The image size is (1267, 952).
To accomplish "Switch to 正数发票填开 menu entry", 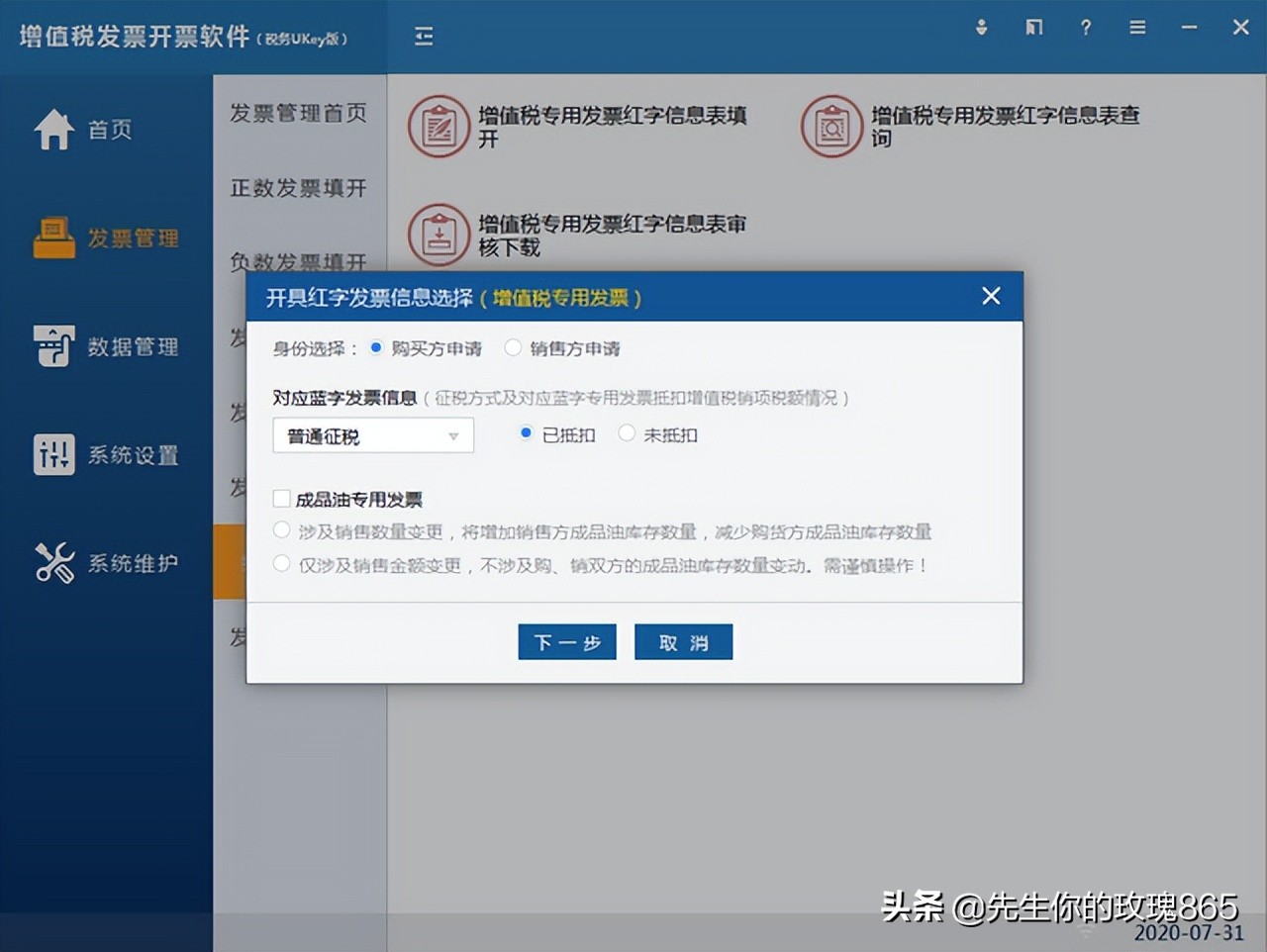I will [x=297, y=188].
